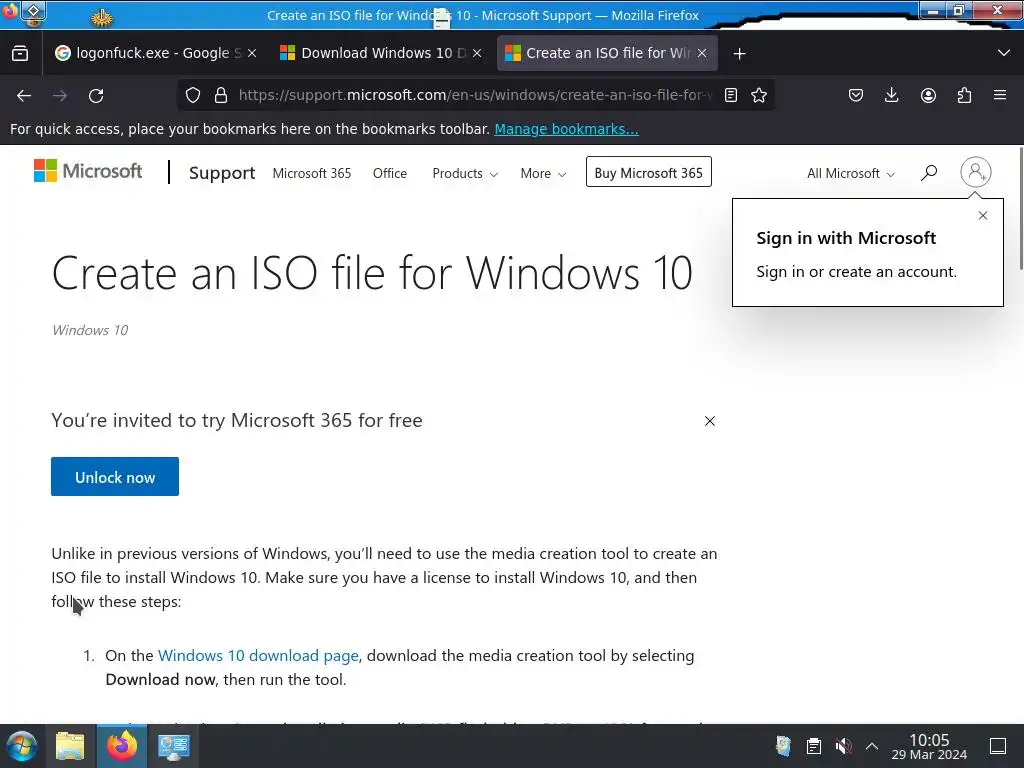Open Microsoft 365 in the nav bar
Viewport: 1024px width, 768px height.
(312, 173)
